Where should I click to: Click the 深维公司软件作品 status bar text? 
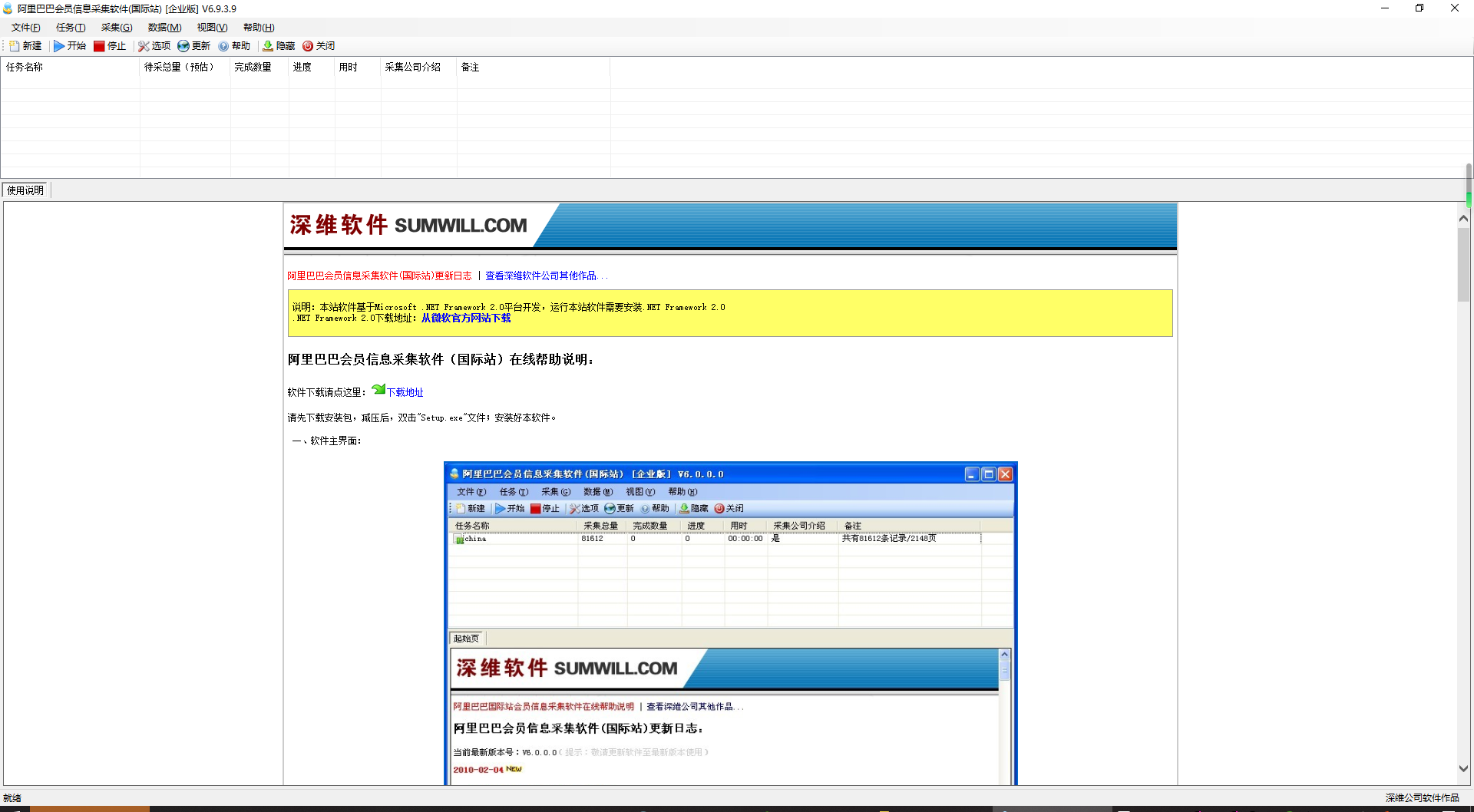(1422, 798)
